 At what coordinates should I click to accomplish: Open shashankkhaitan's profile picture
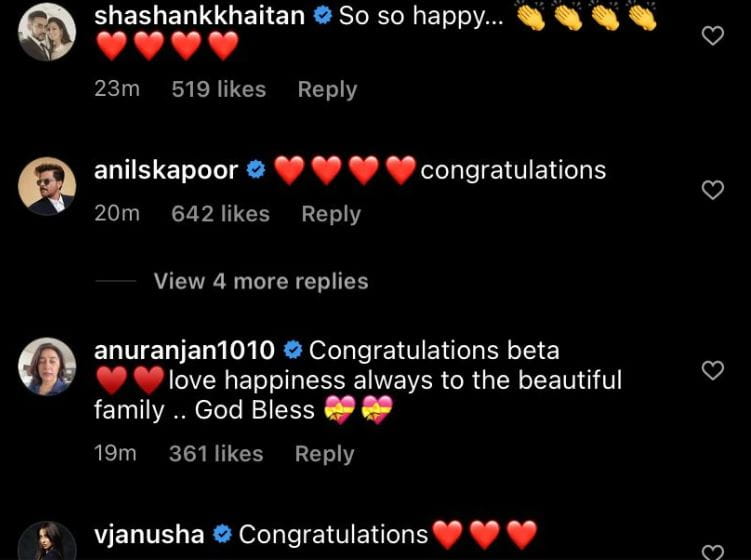point(47,32)
